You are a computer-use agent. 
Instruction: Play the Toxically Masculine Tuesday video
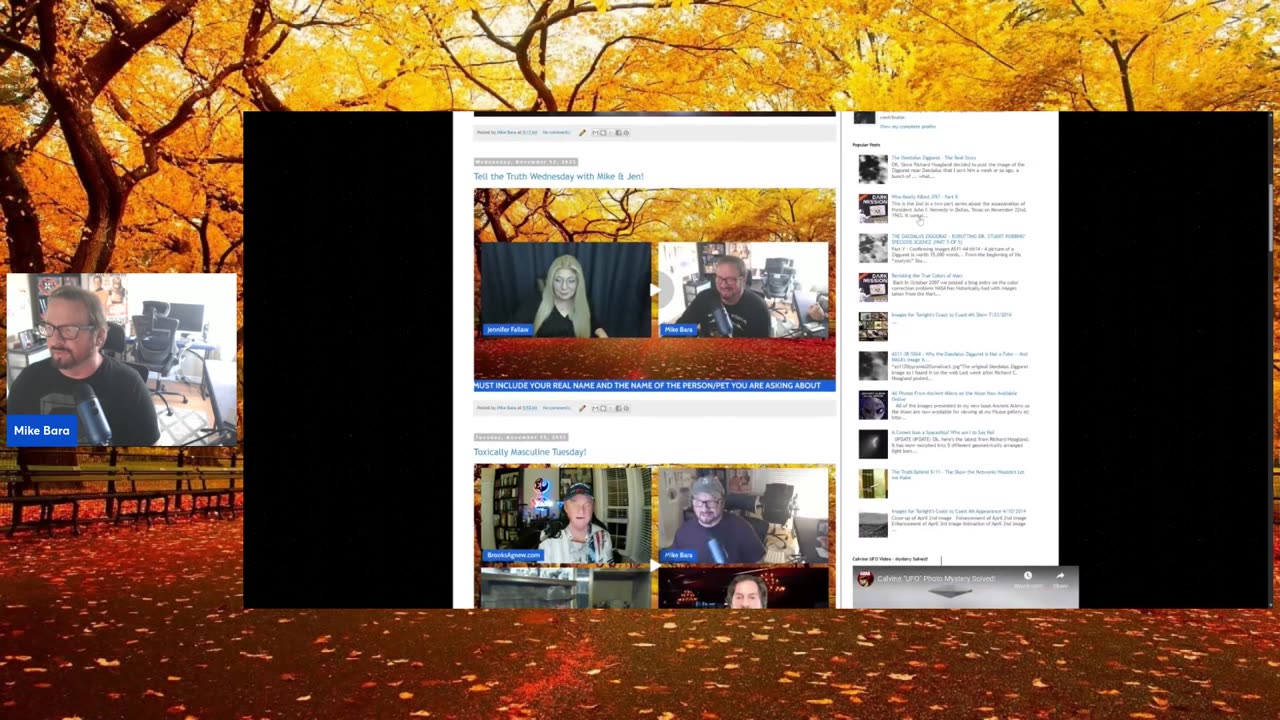point(655,565)
